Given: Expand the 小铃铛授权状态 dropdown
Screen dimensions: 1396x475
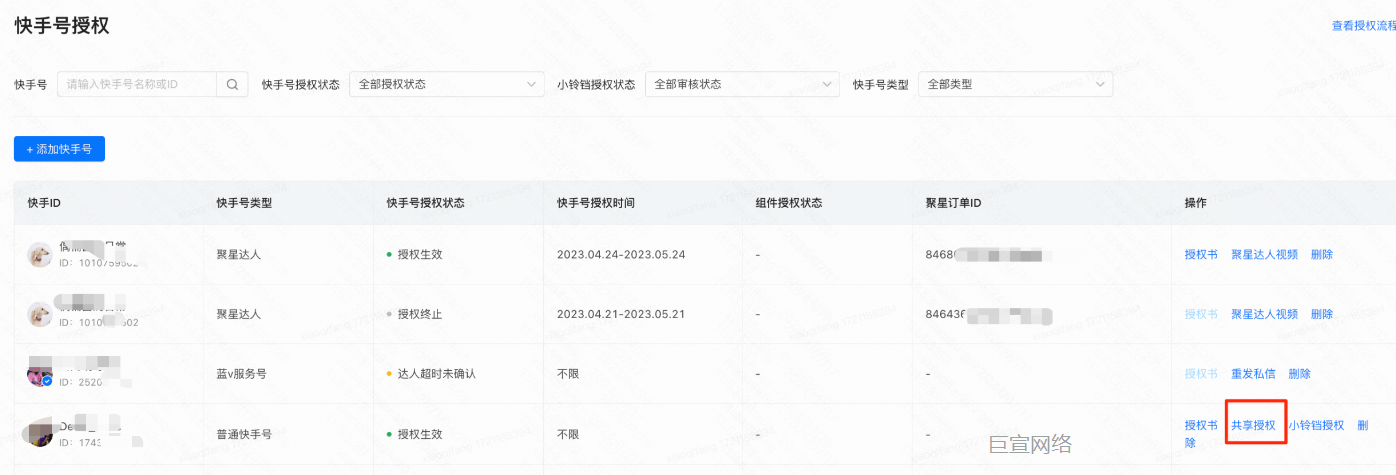Looking at the screenshot, I should click(x=742, y=85).
